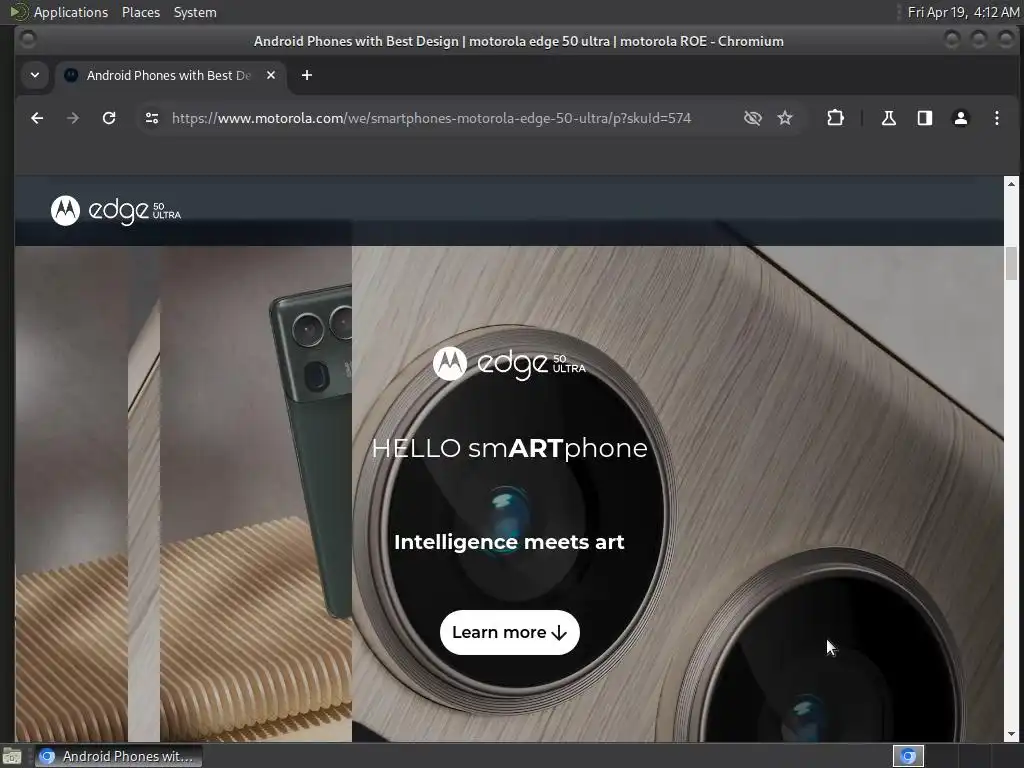Close the Android Phones with Best Design tab
Image resolution: width=1024 pixels, height=768 pixels.
[x=271, y=75]
